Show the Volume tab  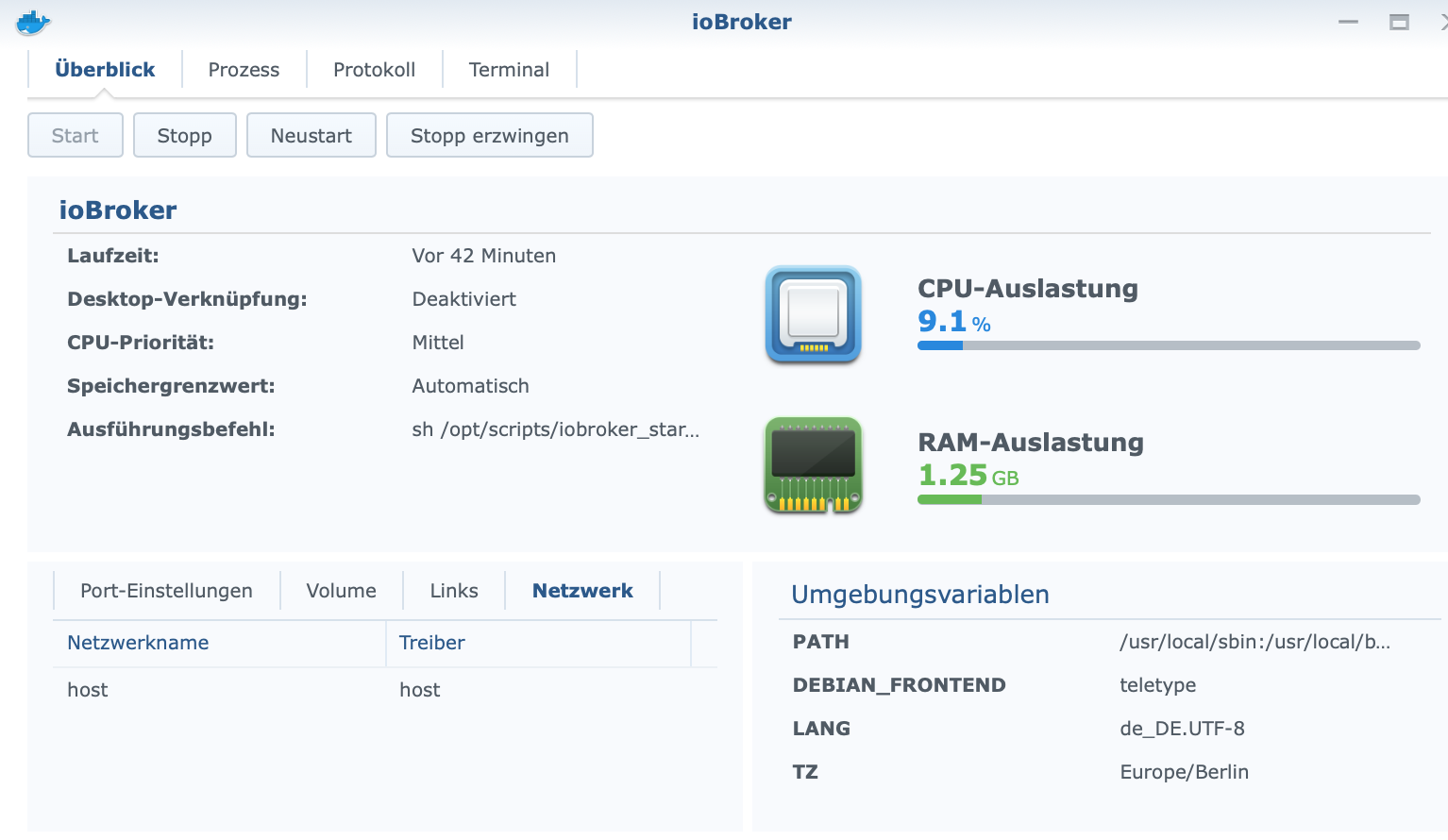341,591
